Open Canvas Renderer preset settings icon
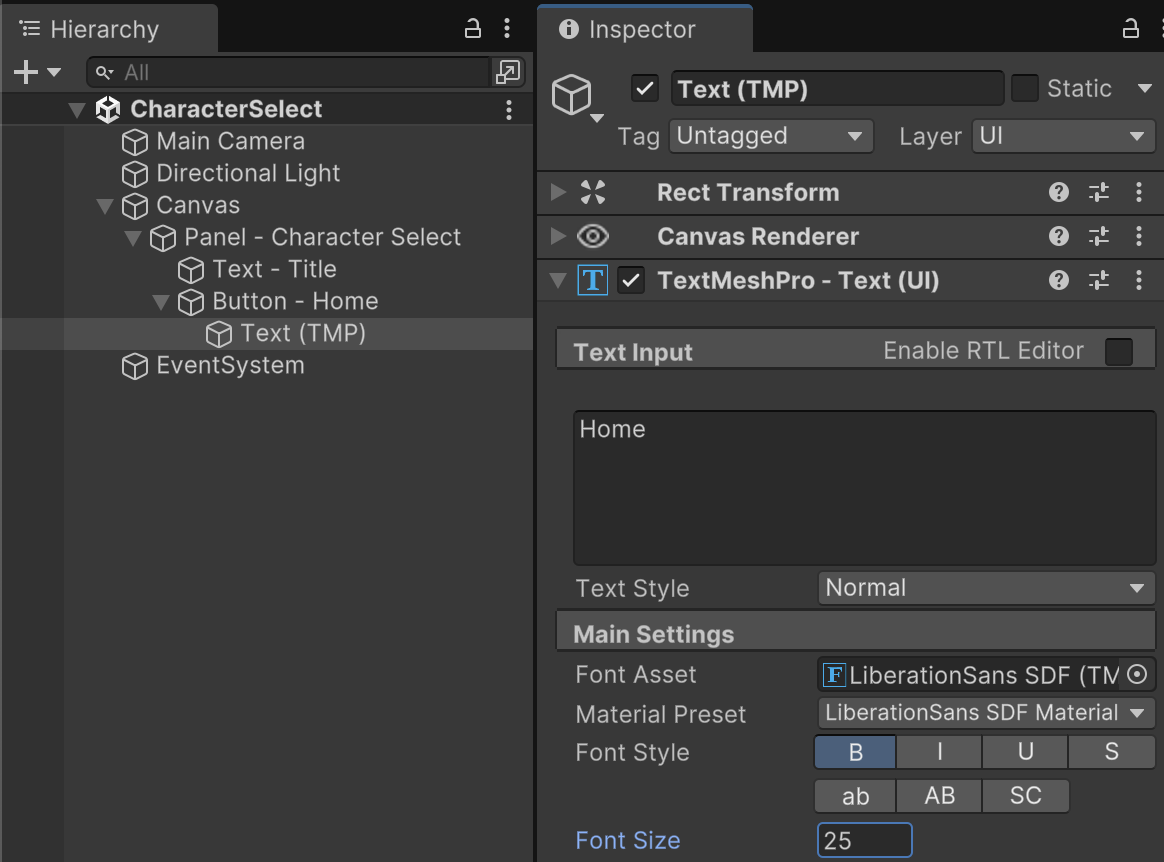The height and width of the screenshot is (862, 1164). click(x=1099, y=237)
